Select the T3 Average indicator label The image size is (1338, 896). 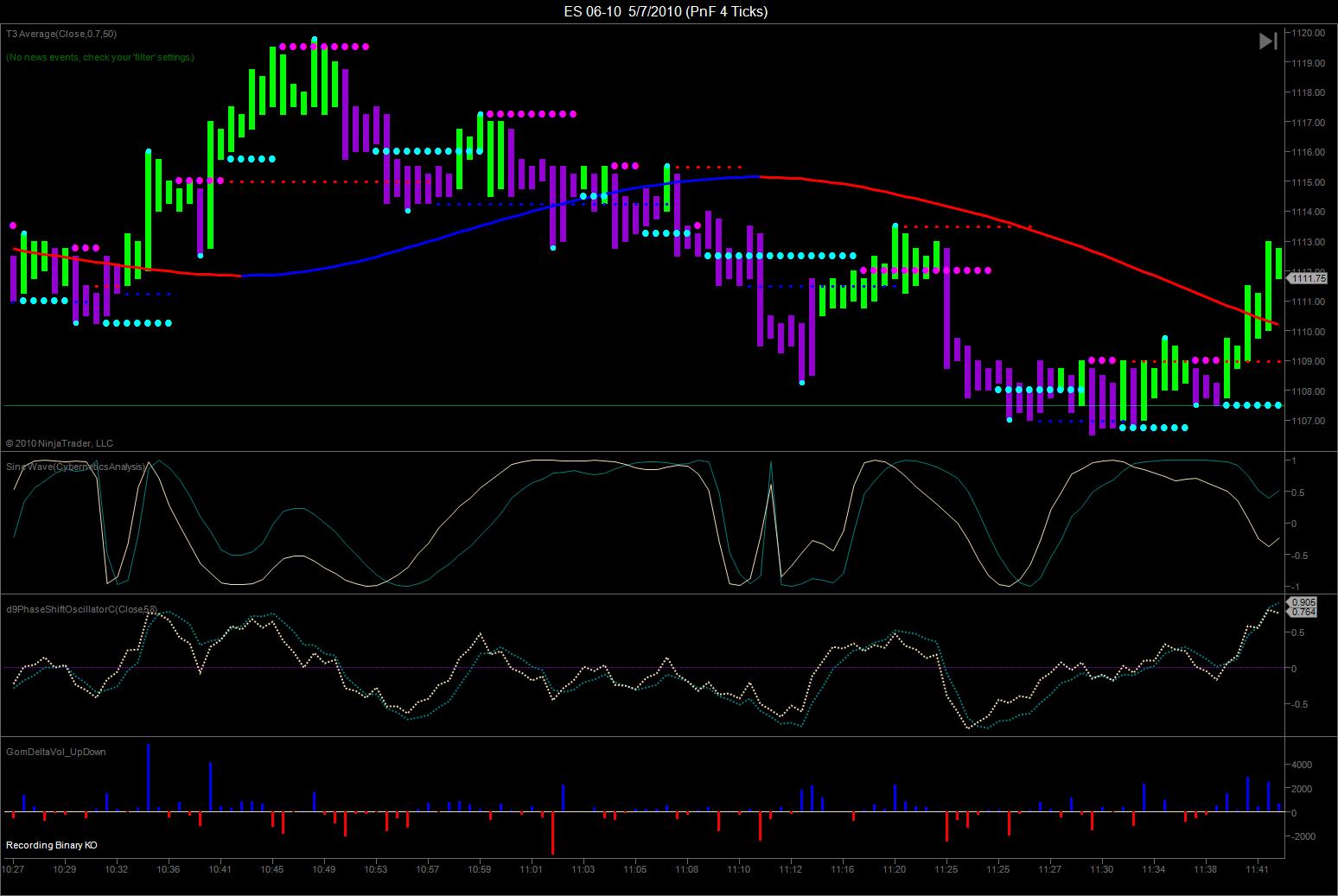point(61,34)
